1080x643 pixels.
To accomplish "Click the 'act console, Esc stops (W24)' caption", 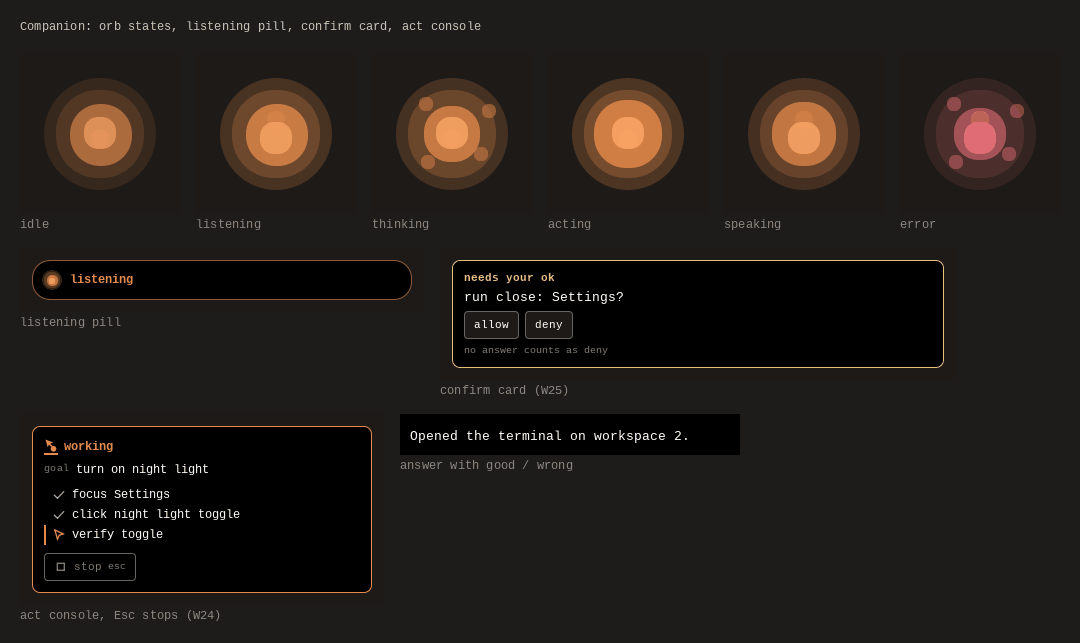I will (121, 615).
